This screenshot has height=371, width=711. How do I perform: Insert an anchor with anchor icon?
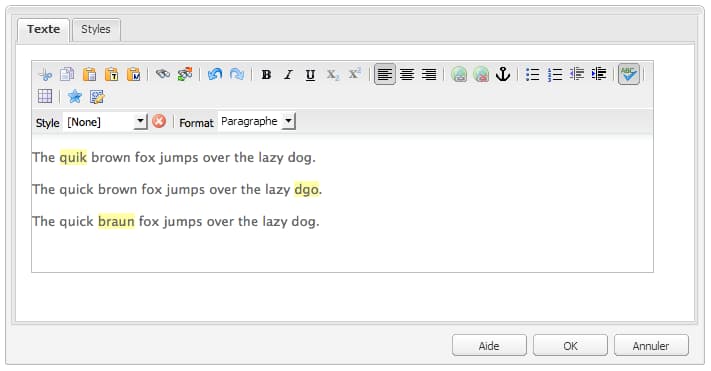(503, 74)
